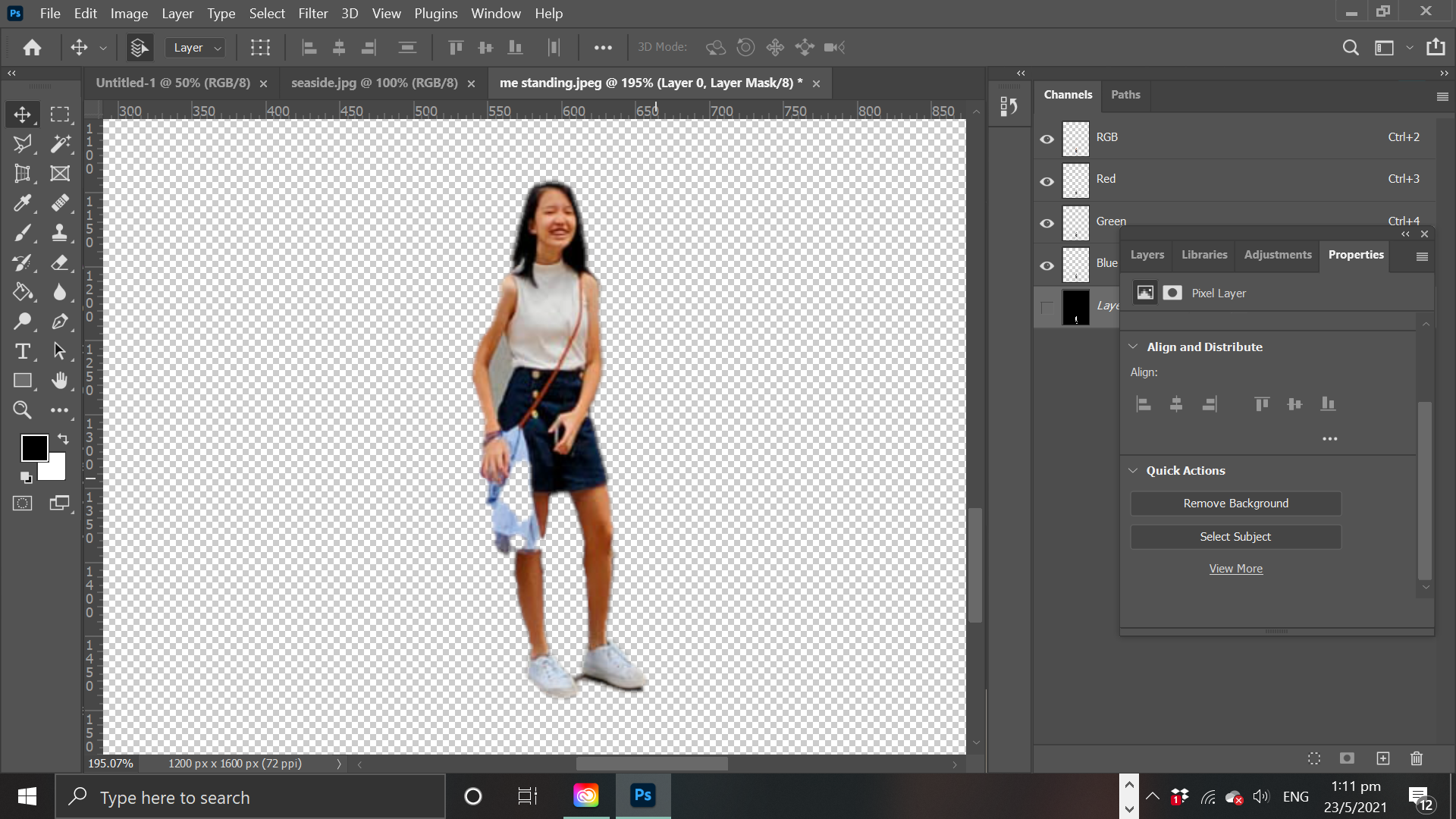Screen dimensions: 1456x819
Task: Pick the Magic Wand tool
Action: click(60, 144)
